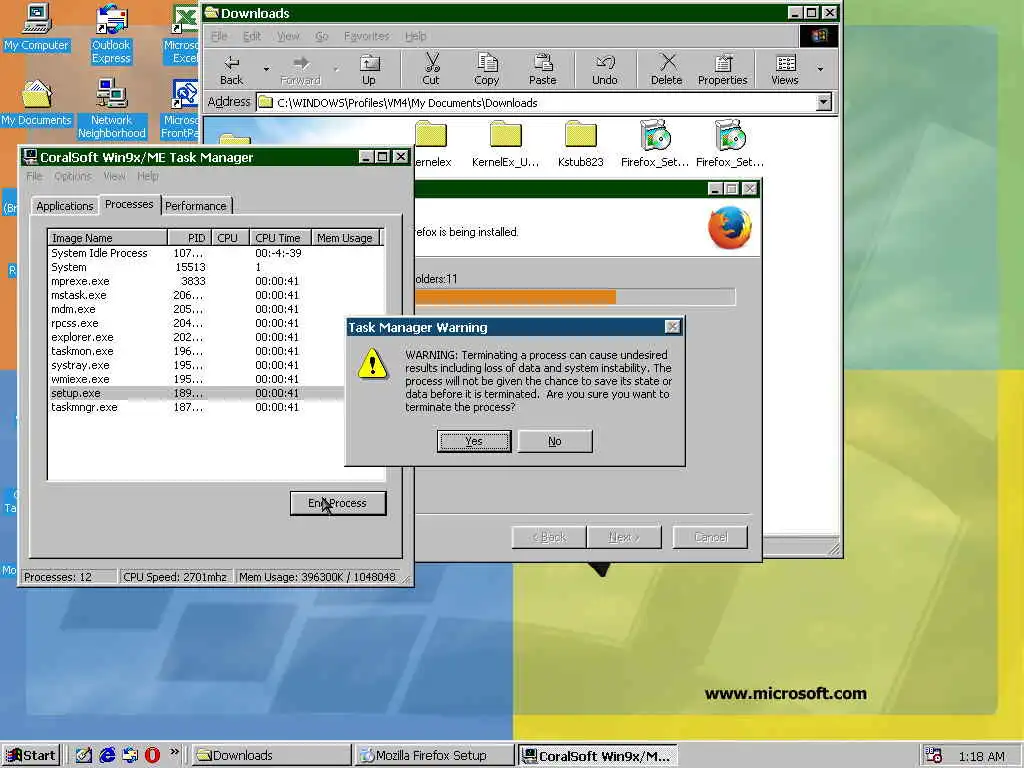Close the Task Manager Warning dialog

point(672,327)
